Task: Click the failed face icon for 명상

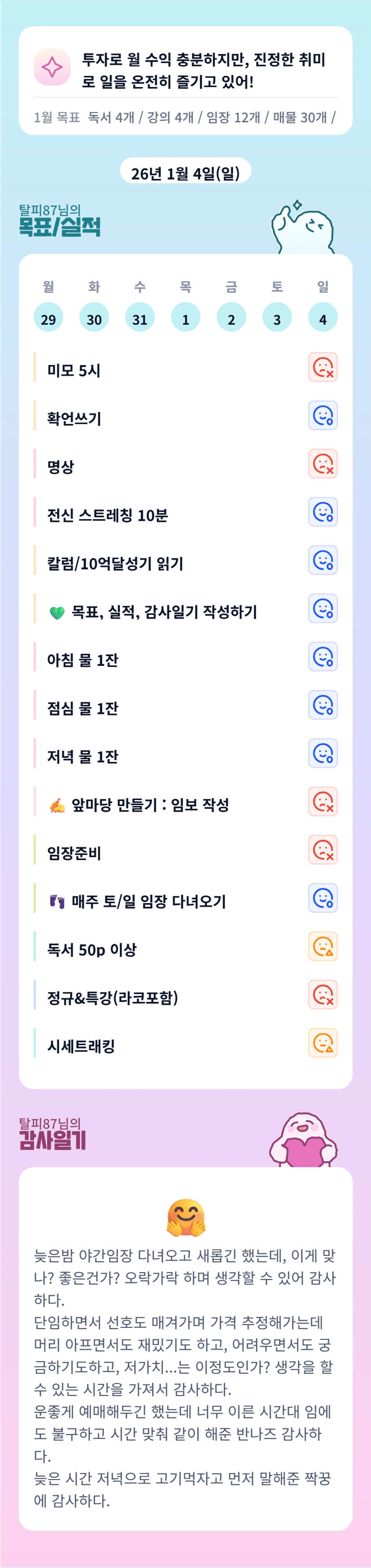Action: 323,464
